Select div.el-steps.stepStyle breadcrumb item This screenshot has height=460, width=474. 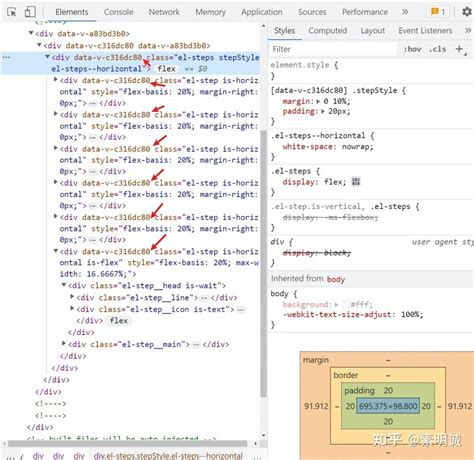tap(168, 455)
